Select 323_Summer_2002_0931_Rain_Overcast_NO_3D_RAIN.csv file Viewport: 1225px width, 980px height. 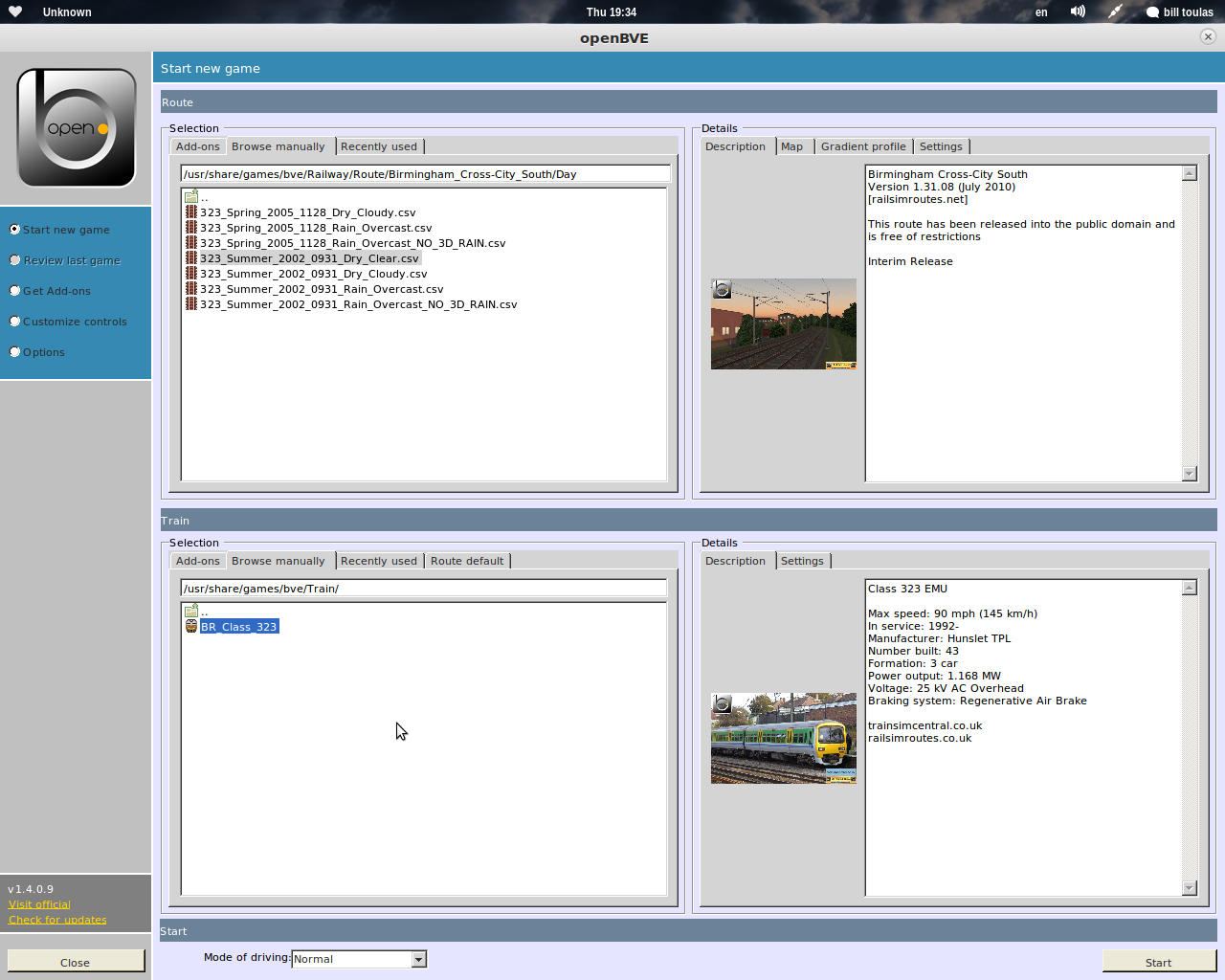(x=358, y=304)
